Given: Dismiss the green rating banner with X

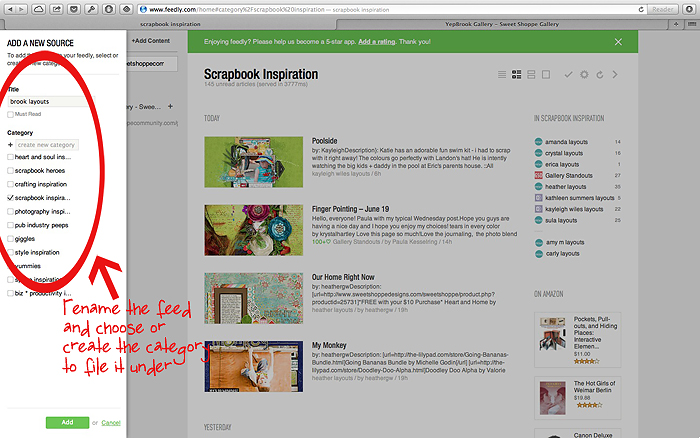Looking at the screenshot, I should point(618,42).
